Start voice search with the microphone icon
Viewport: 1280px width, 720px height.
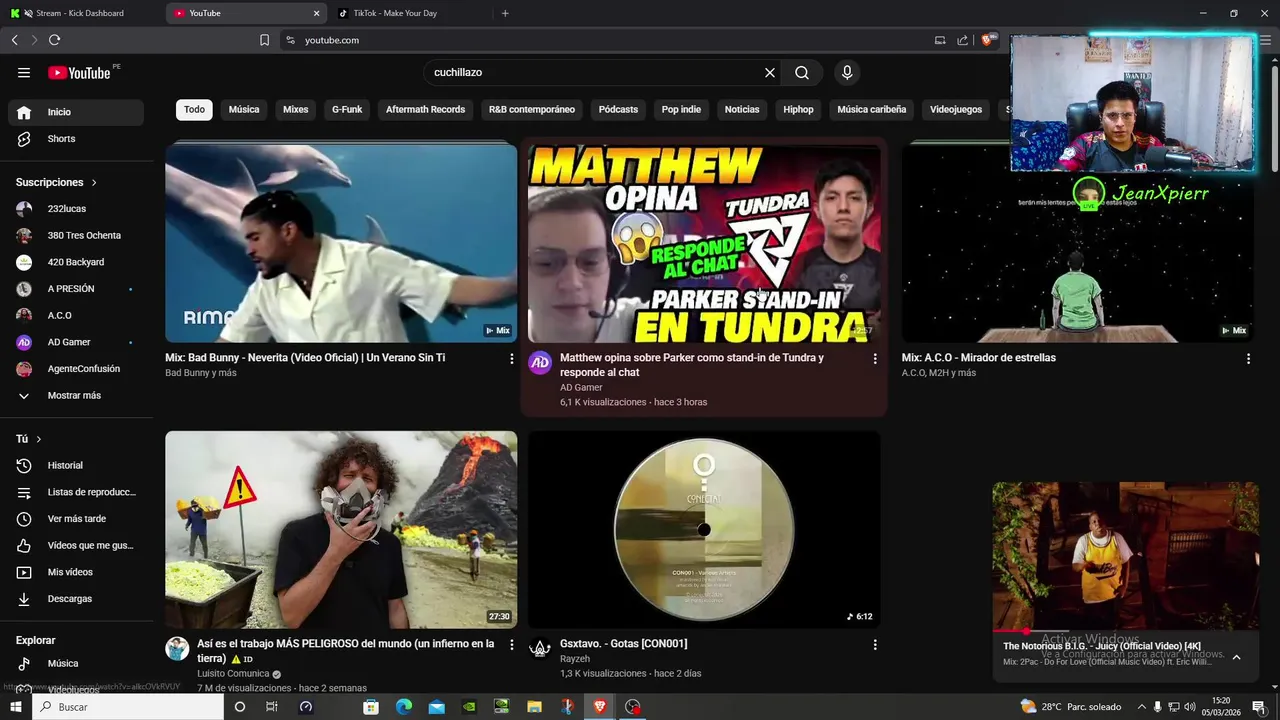(x=847, y=72)
